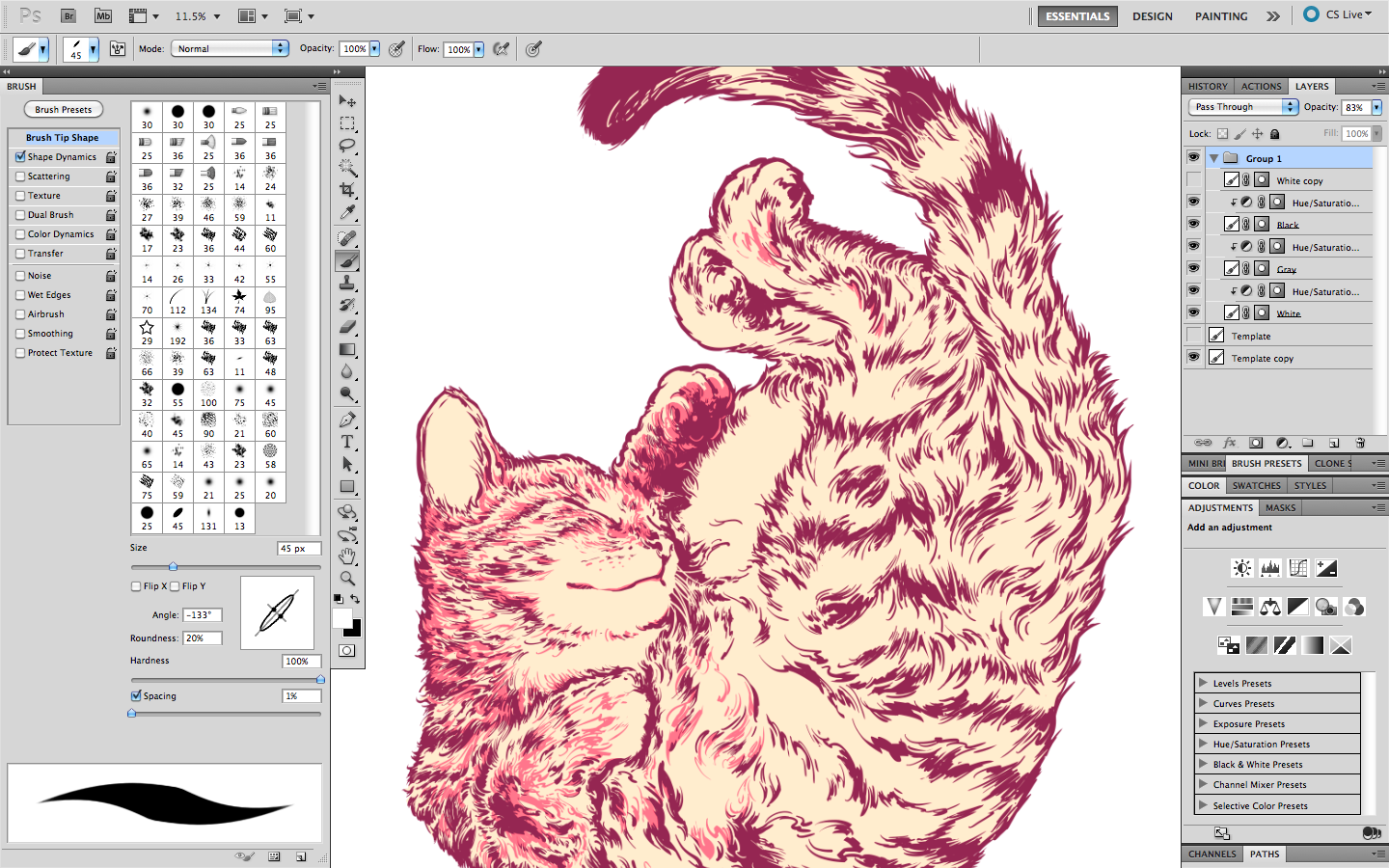Select the Zoom tool
The image size is (1389, 868).
tap(347, 579)
